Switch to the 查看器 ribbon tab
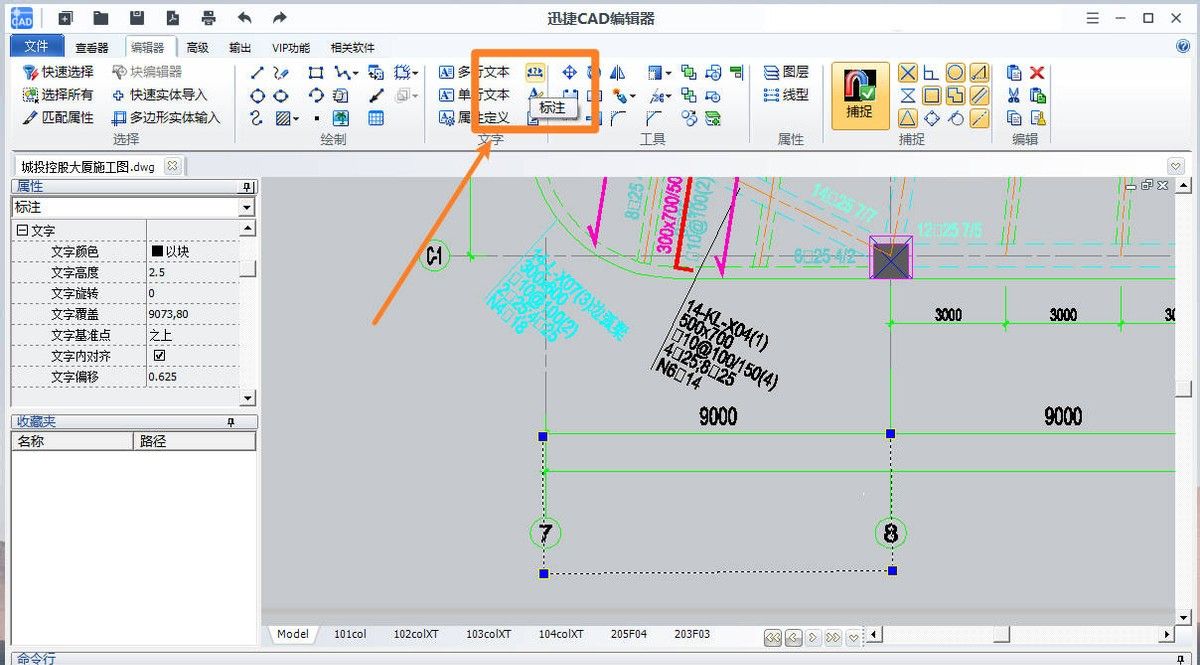This screenshot has height=665, width=1200. point(92,47)
